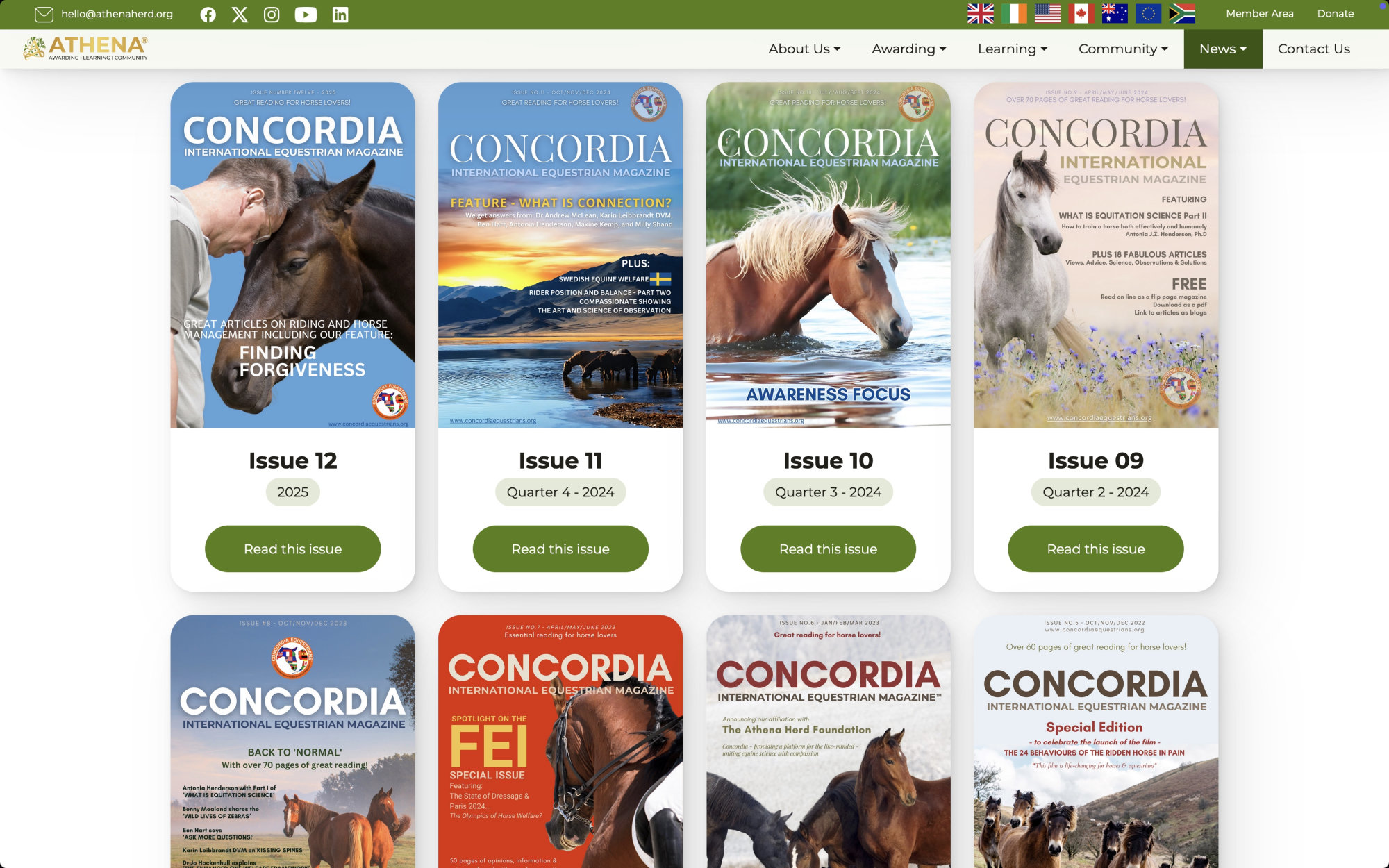Click the "2025" date badge

[x=292, y=492]
